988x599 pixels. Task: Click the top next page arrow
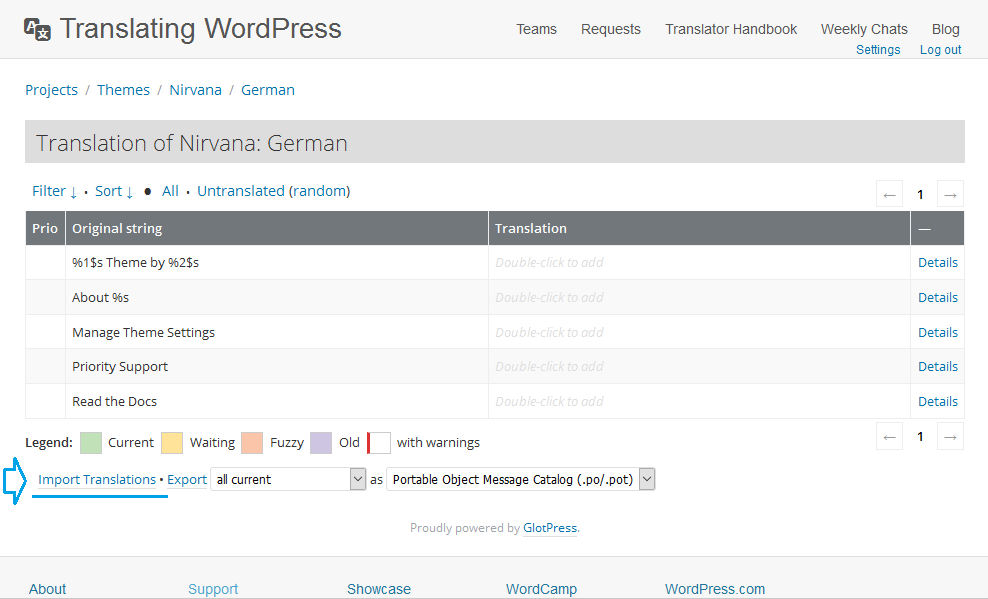tap(950, 194)
